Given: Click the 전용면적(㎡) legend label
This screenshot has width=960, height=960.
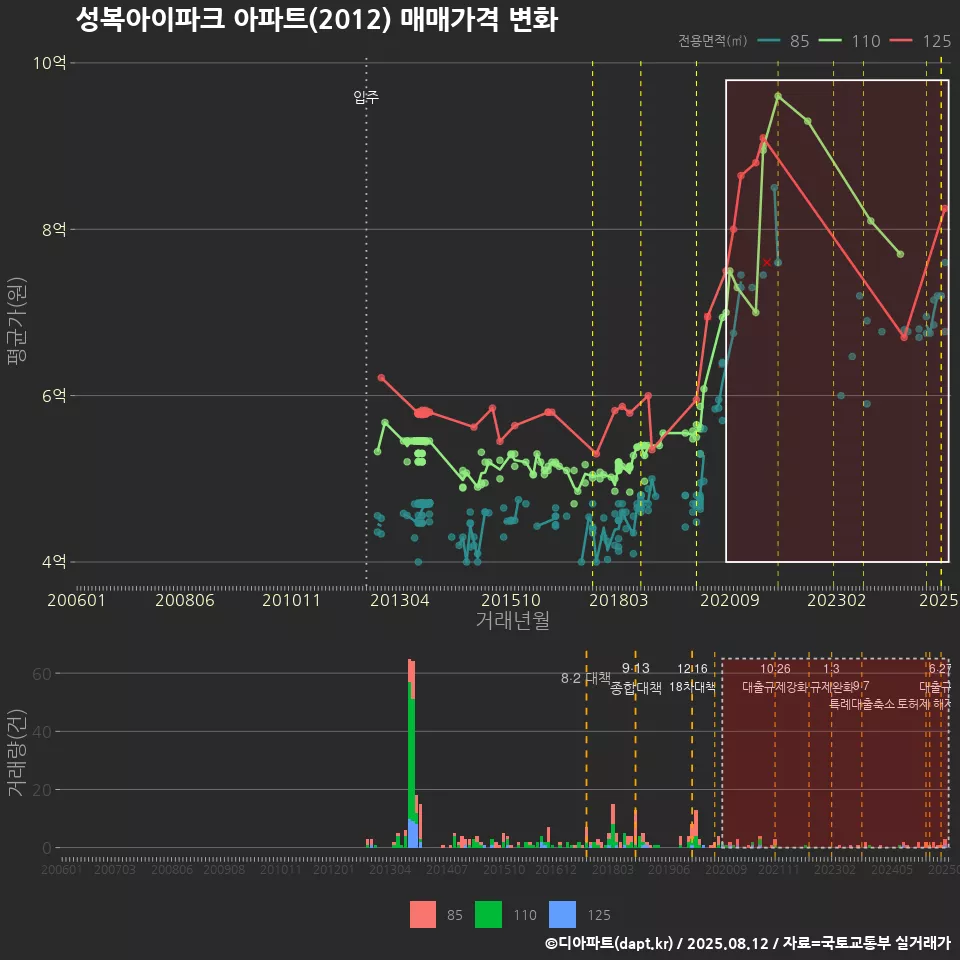Looking at the screenshot, I should pyautogui.click(x=712, y=40).
